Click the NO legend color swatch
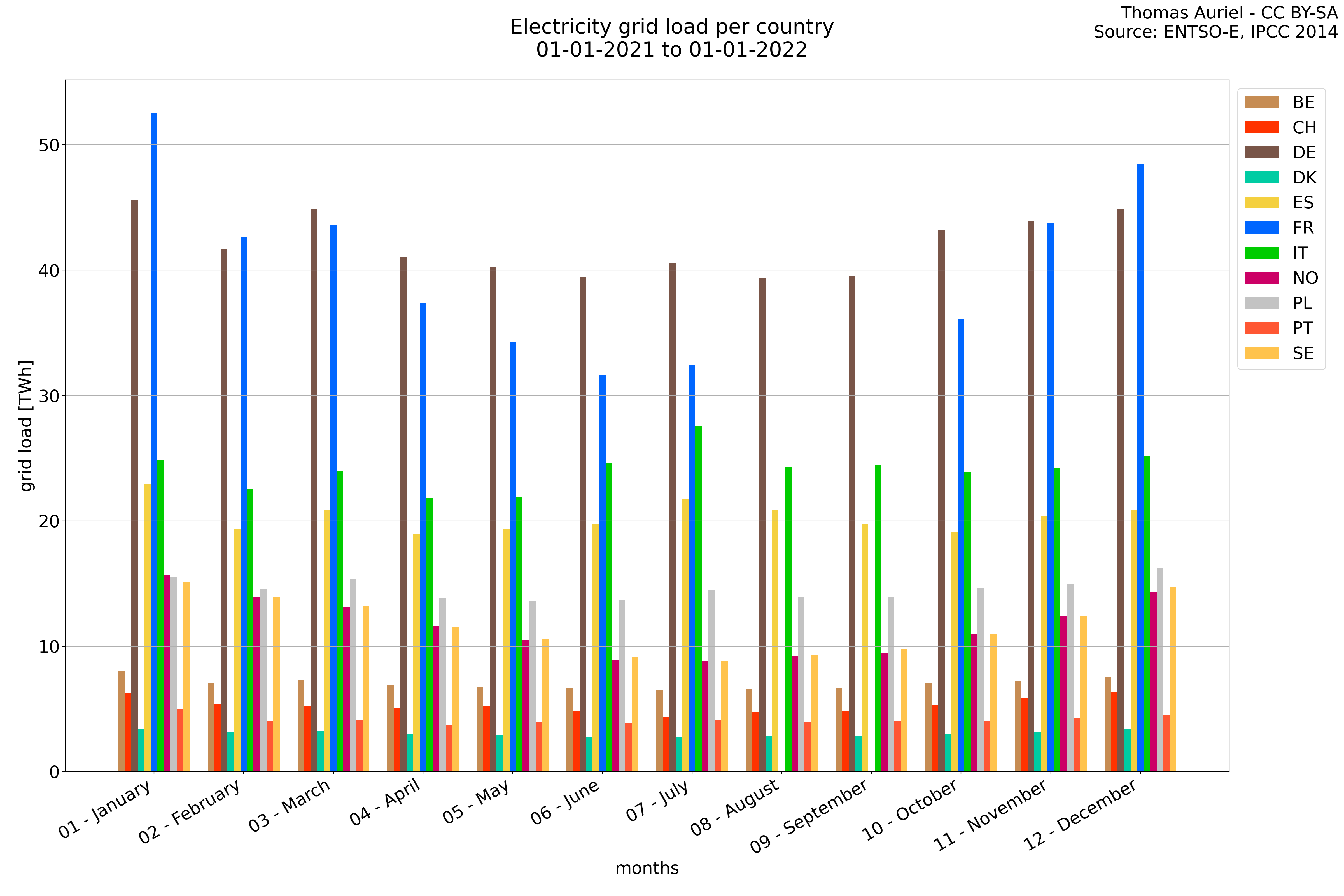Viewport: 1344px width, 896px height. tap(1261, 278)
